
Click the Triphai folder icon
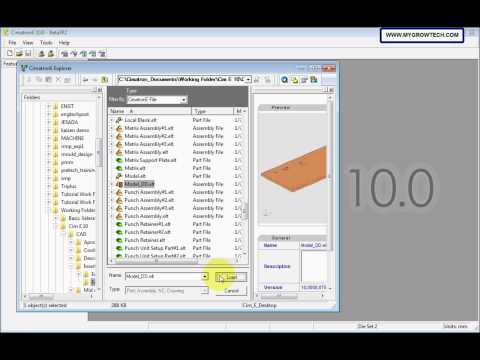56,186
